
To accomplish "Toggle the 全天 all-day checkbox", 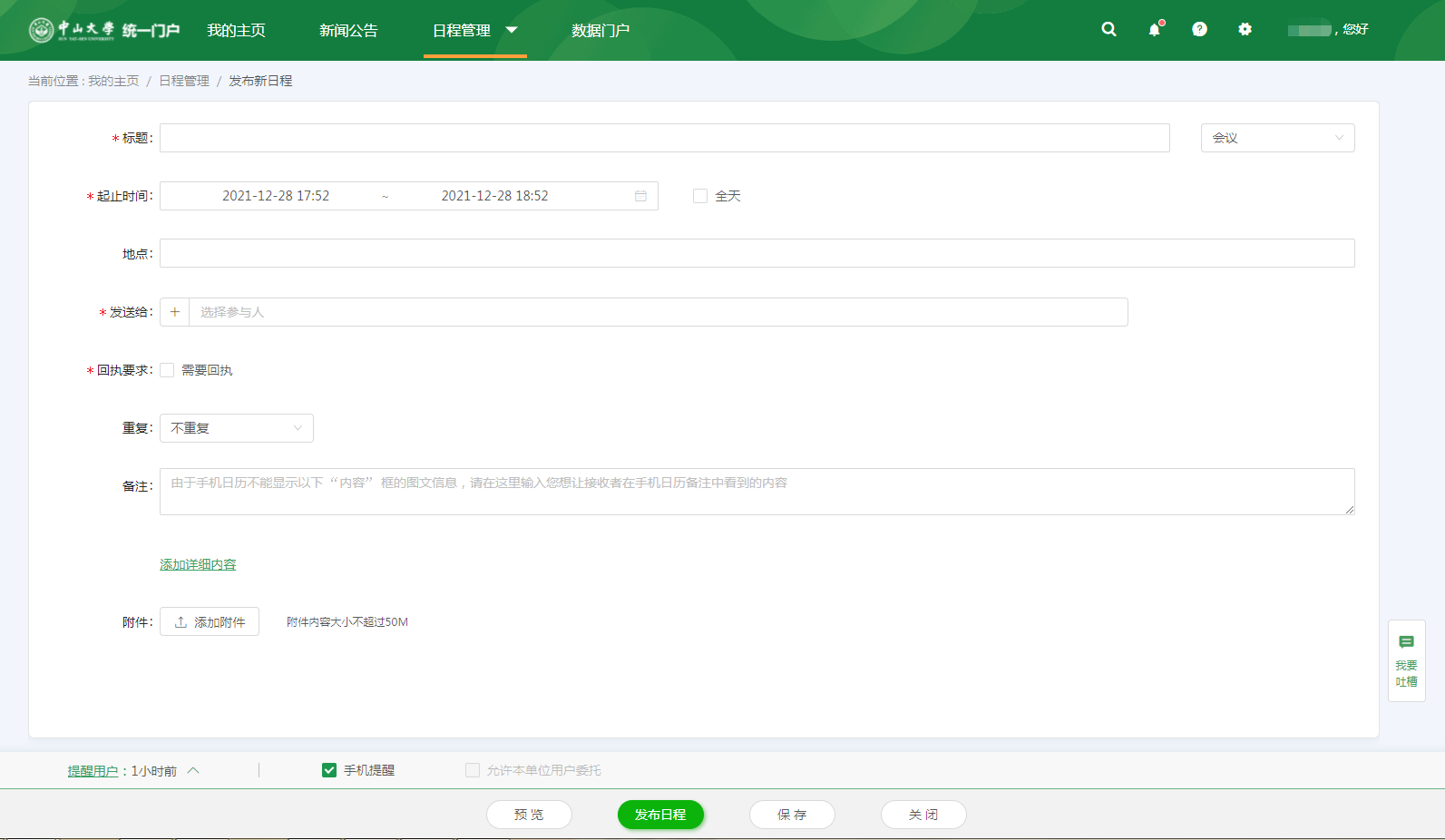I will (x=700, y=196).
